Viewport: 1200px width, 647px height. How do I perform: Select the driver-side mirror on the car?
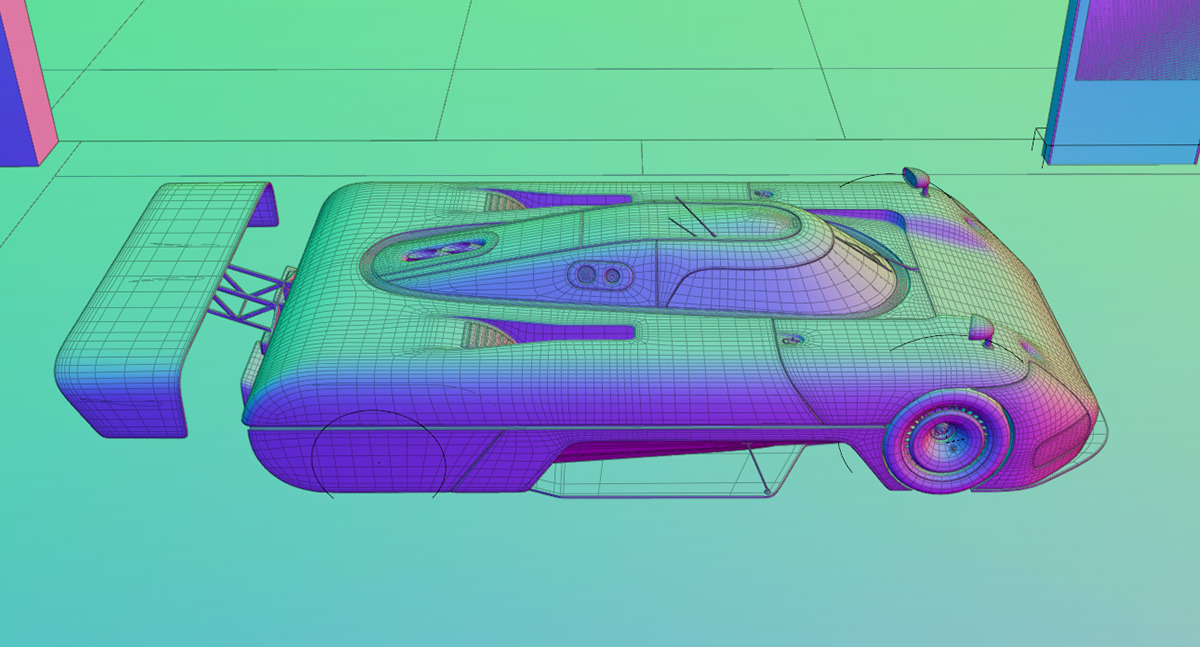click(x=983, y=330)
